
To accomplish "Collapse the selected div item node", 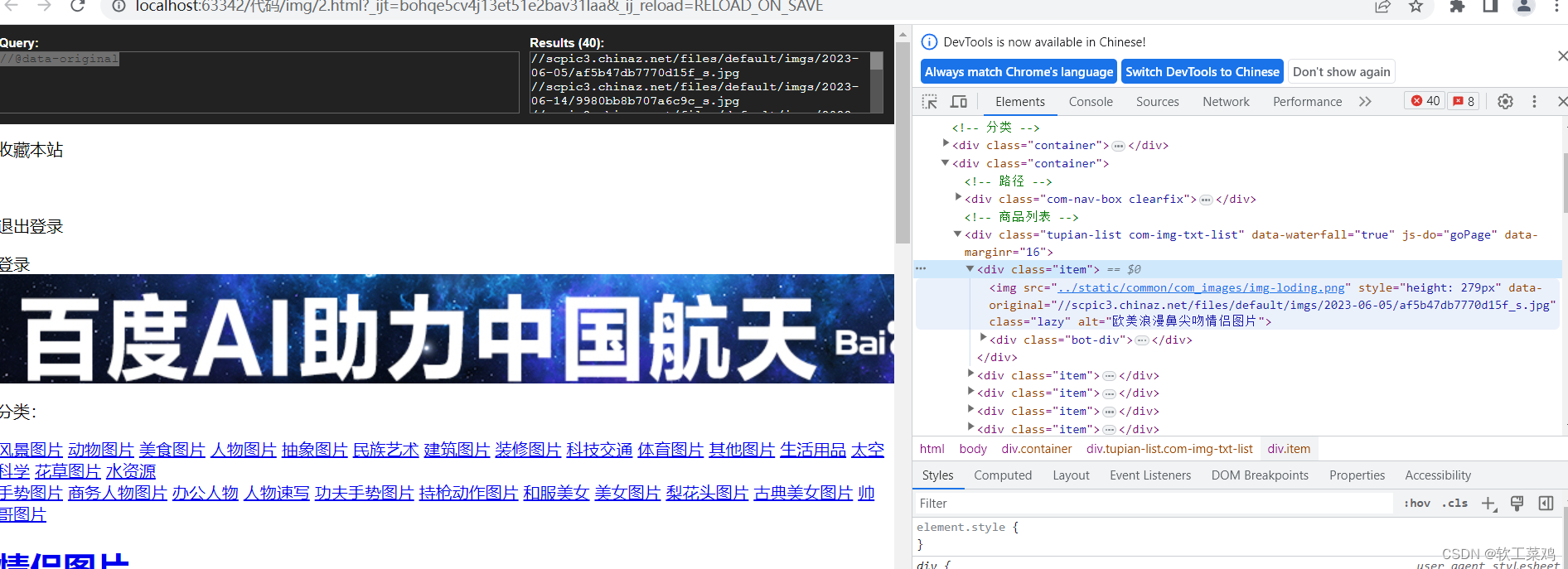I will coord(970,268).
